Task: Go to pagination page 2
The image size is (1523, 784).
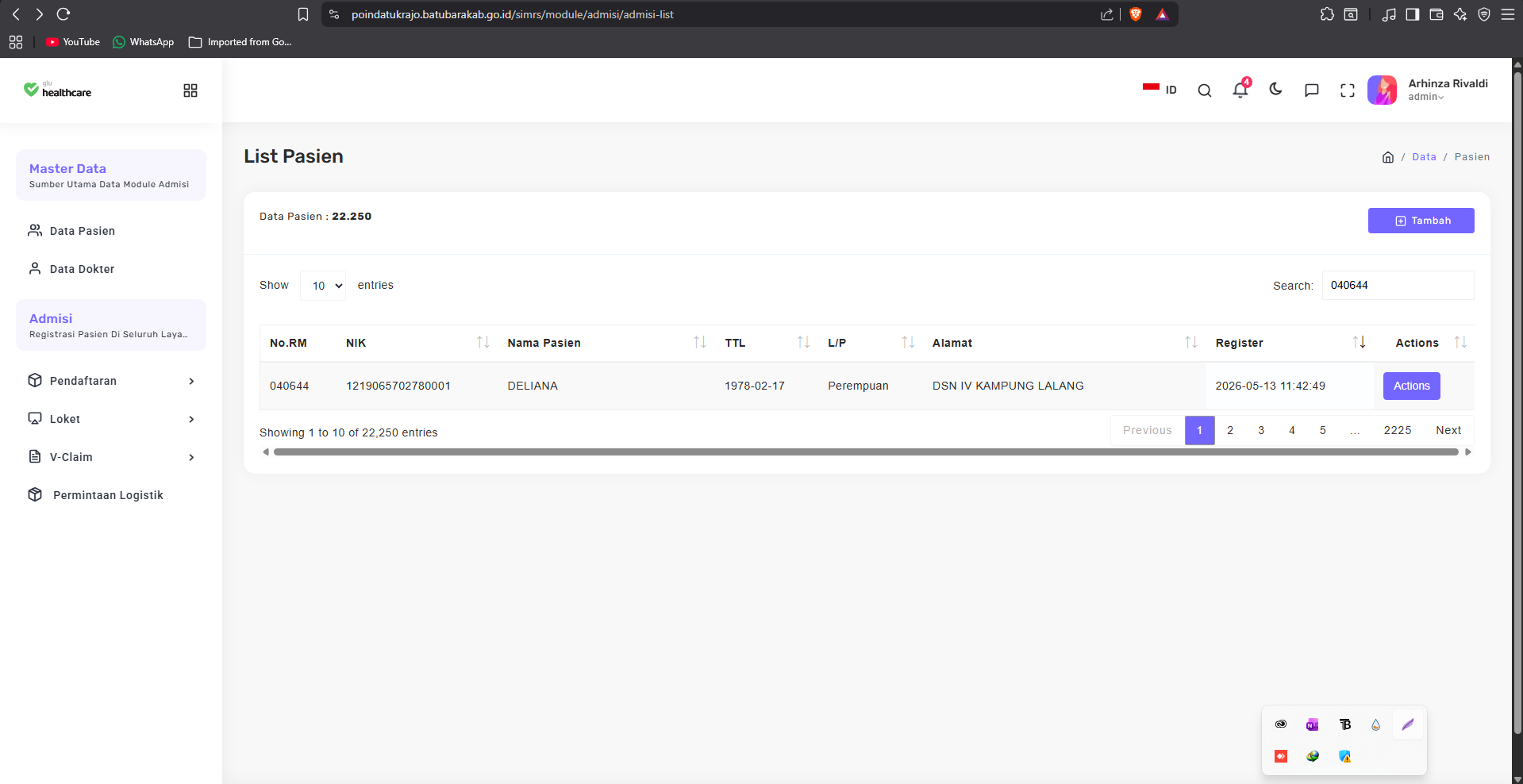Action: pyautogui.click(x=1230, y=430)
